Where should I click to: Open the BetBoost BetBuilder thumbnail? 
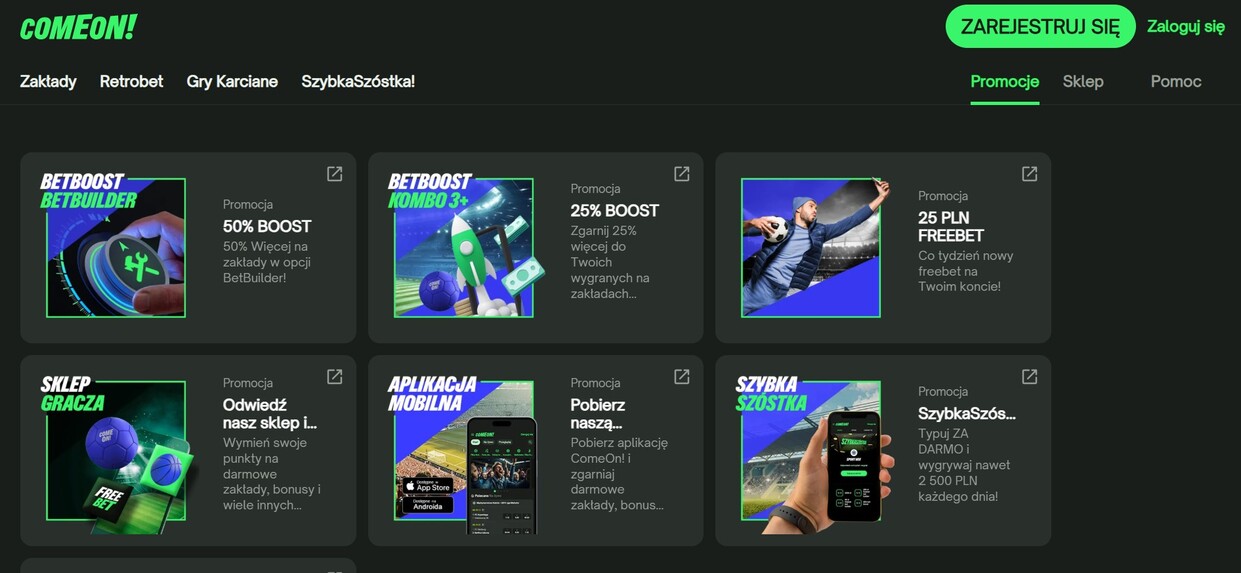tap(113, 245)
